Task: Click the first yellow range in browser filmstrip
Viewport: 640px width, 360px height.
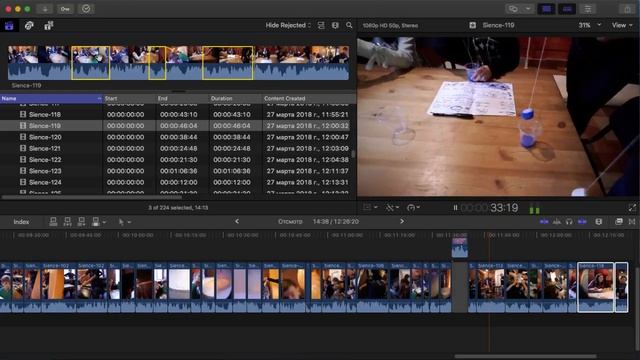Action: pyautogui.click(x=90, y=62)
